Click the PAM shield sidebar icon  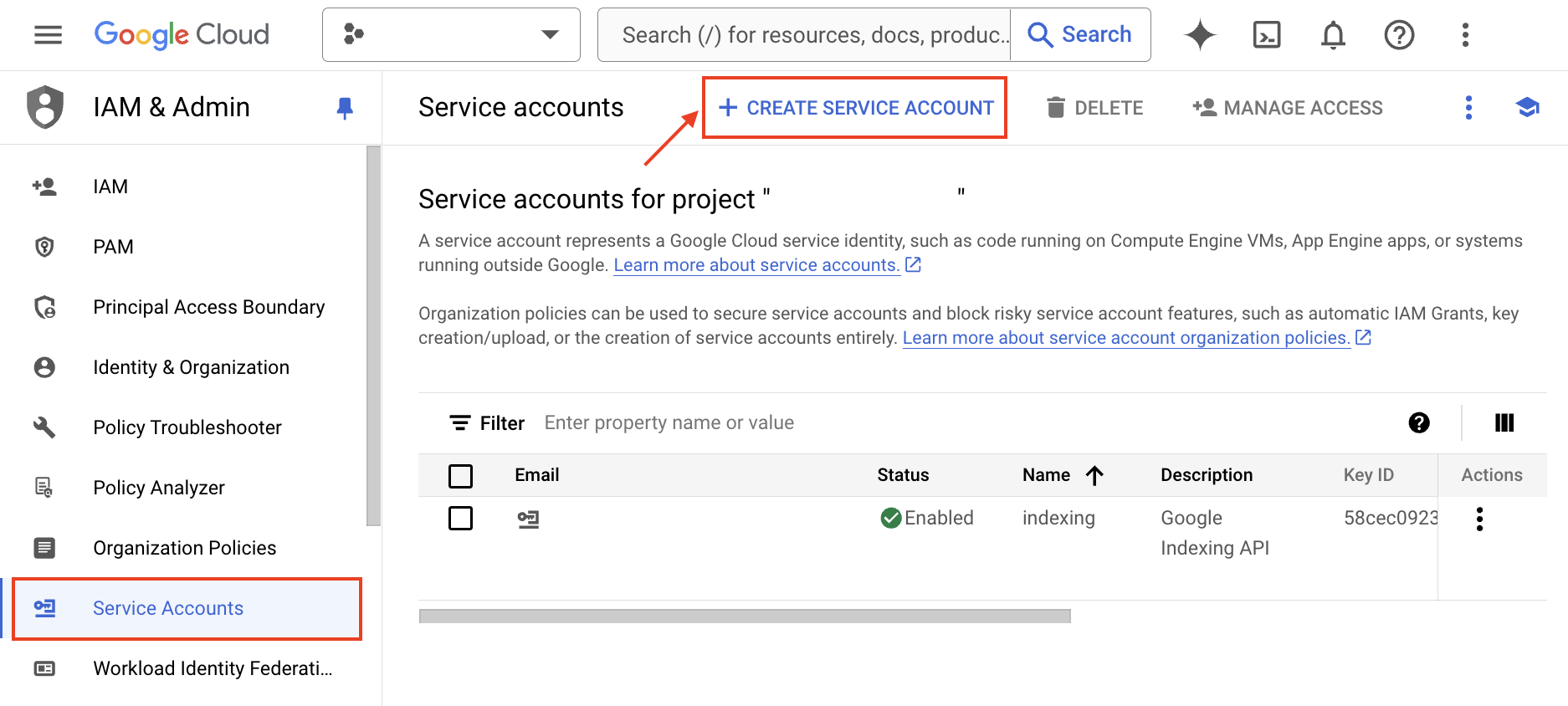click(x=44, y=247)
